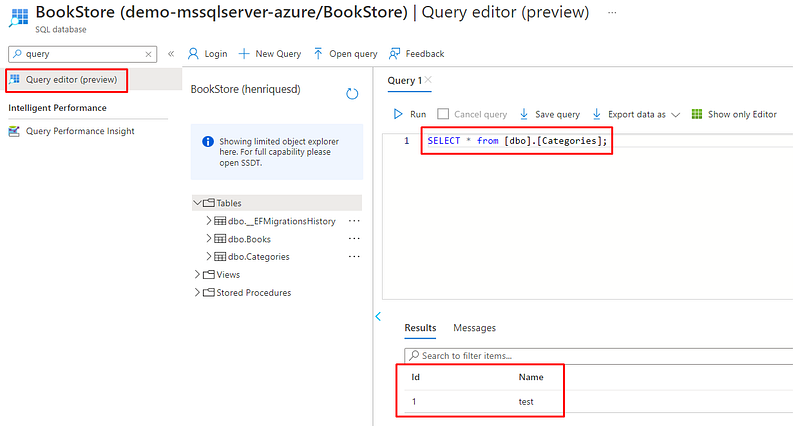
Task: Run the current query
Action: click(410, 114)
